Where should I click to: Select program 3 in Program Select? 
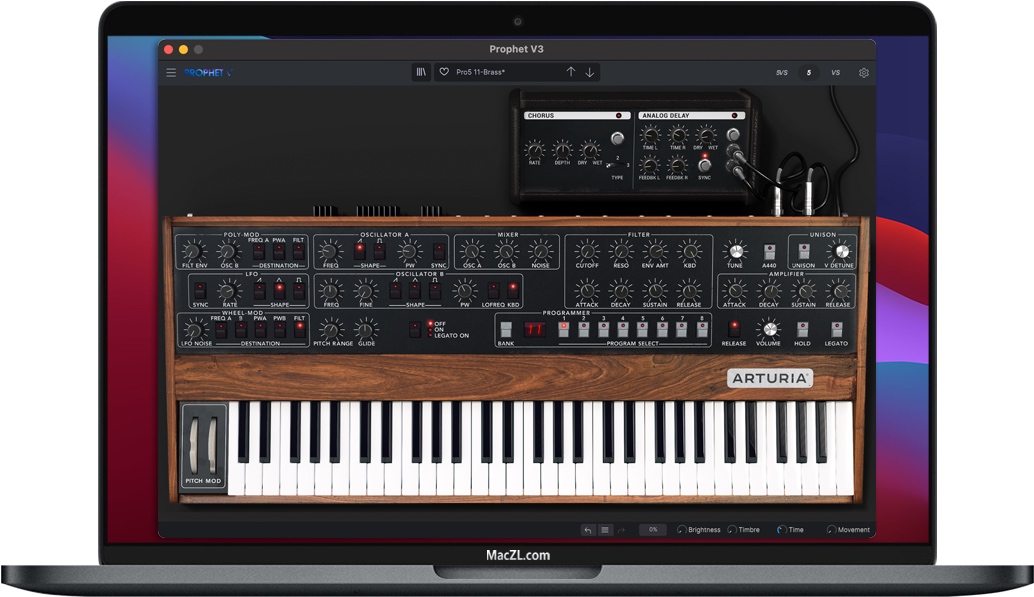click(x=604, y=329)
